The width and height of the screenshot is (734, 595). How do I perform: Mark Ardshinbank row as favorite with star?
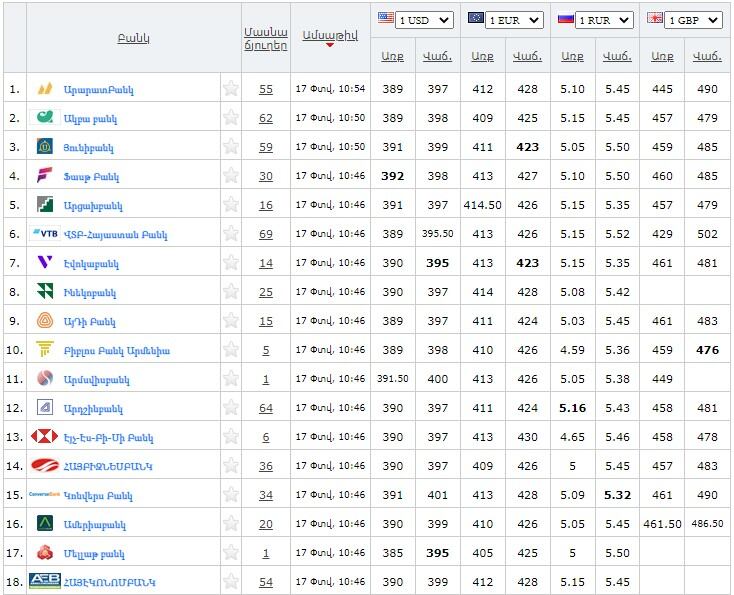(231, 408)
